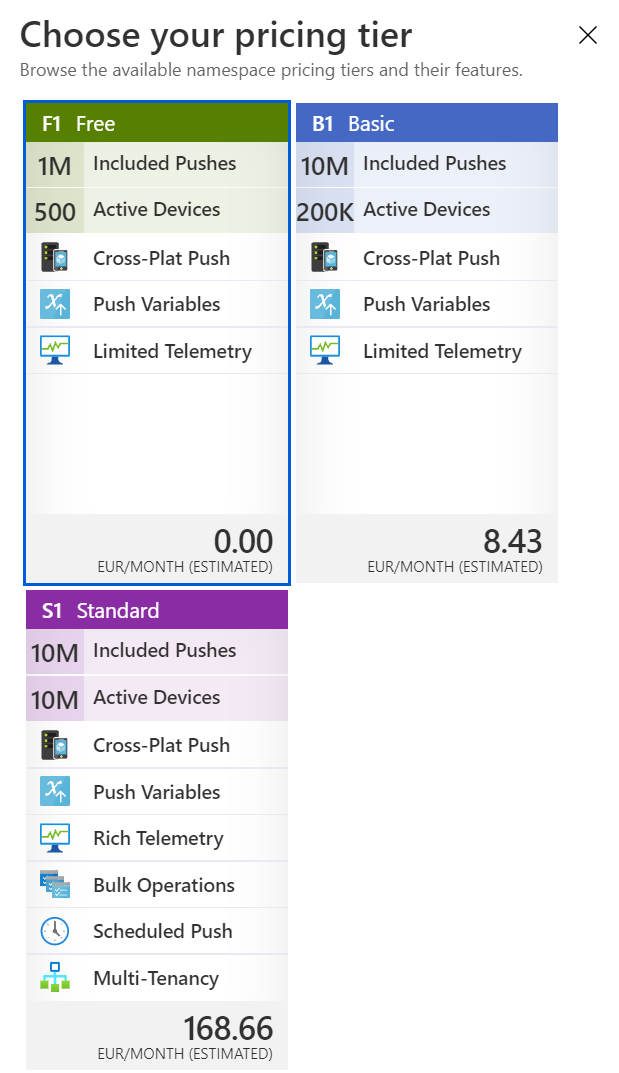Click Limited Telemetry label in Free tier
Image resolution: width=619 pixels, height=1073 pixels.
coord(172,351)
